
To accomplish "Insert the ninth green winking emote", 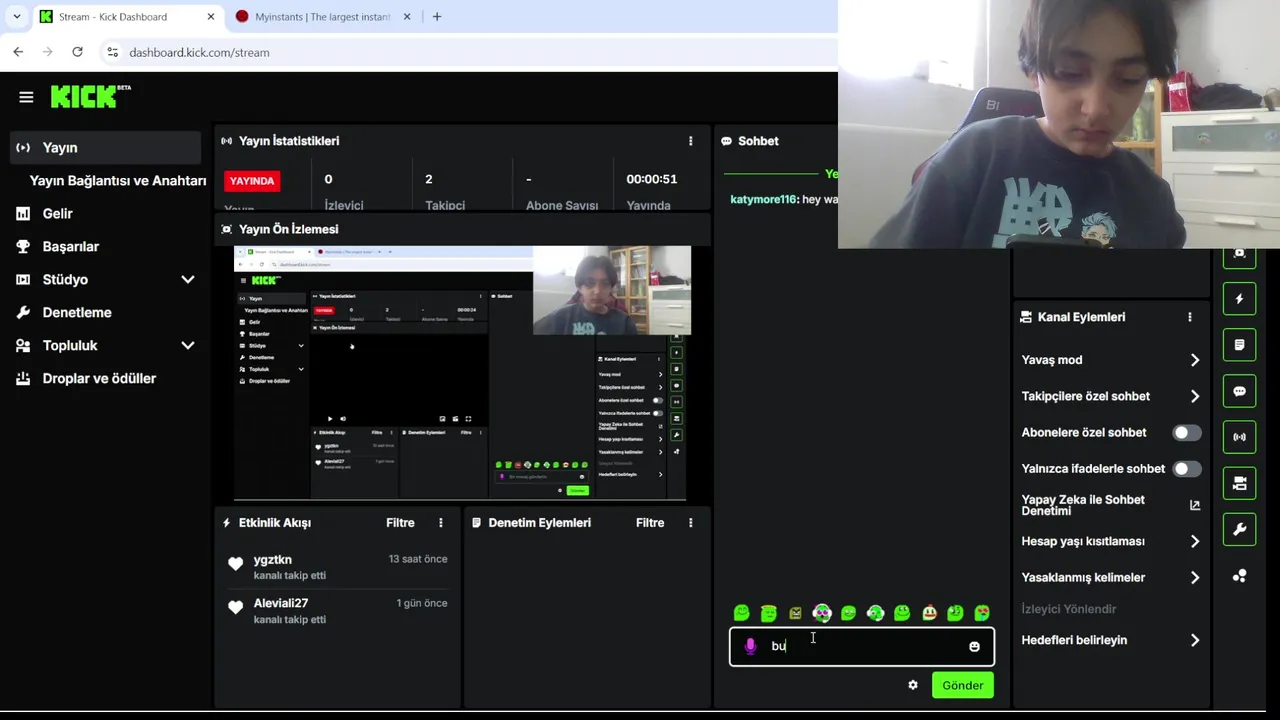I will 955,613.
